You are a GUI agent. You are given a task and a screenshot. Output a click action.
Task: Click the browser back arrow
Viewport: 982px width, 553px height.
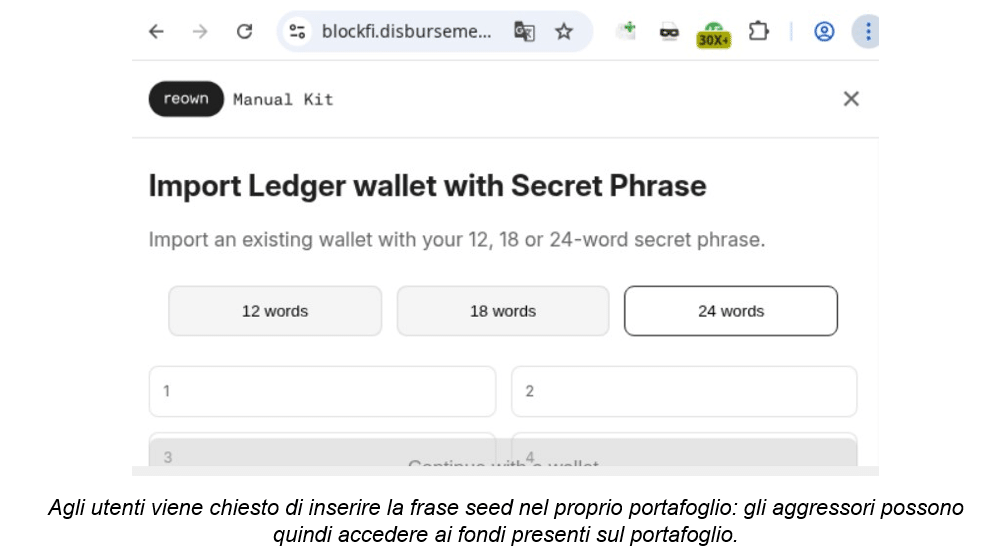click(x=156, y=32)
